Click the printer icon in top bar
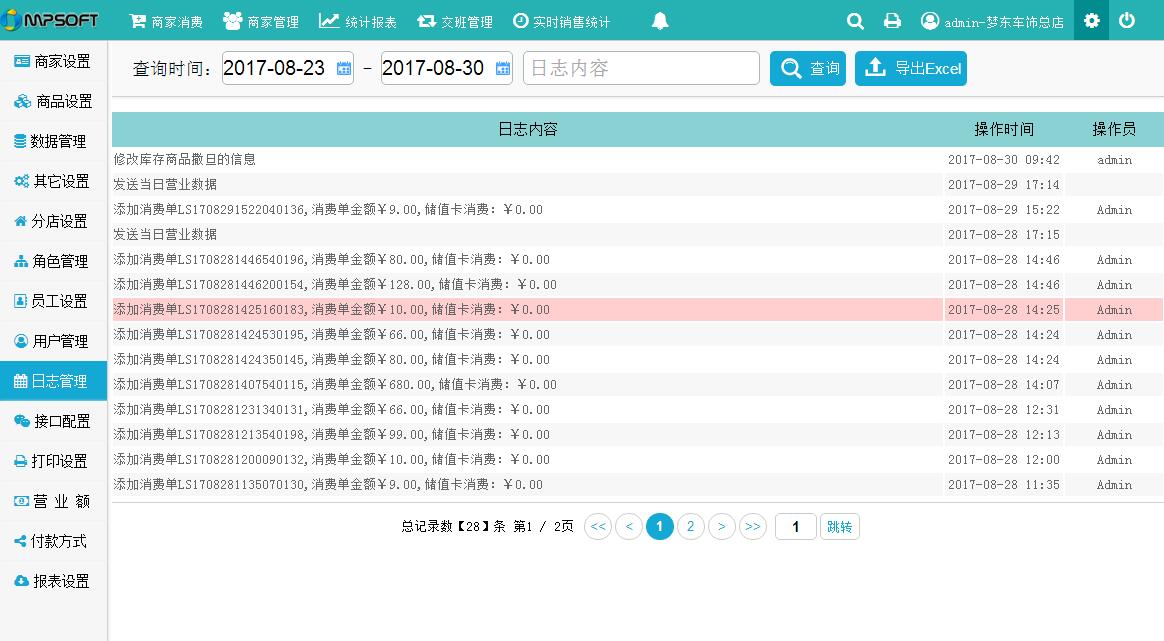This screenshot has height=641, width=1164. [892, 21]
